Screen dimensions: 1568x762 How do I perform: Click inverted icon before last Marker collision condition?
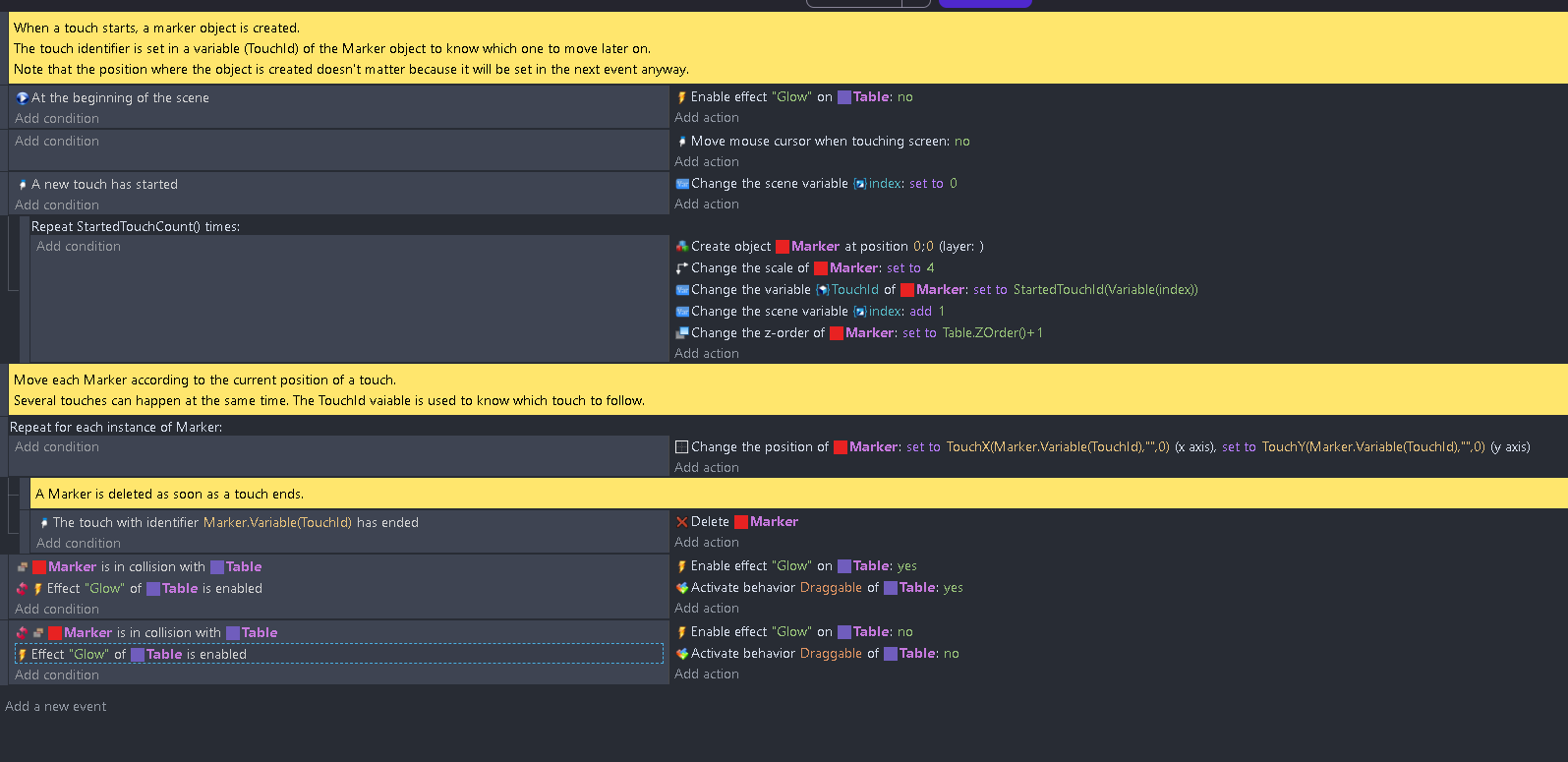(22, 633)
